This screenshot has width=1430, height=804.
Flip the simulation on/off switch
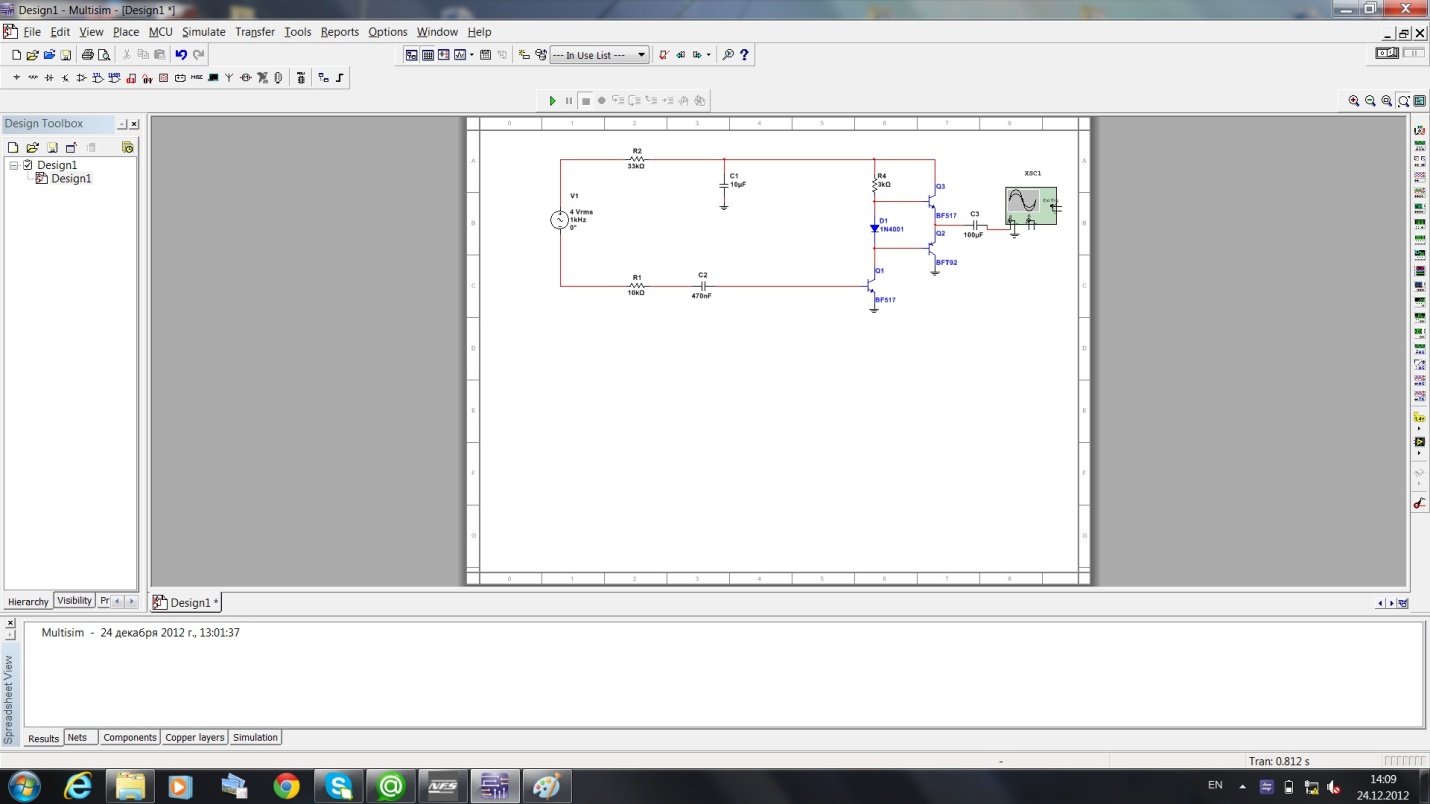1387,53
